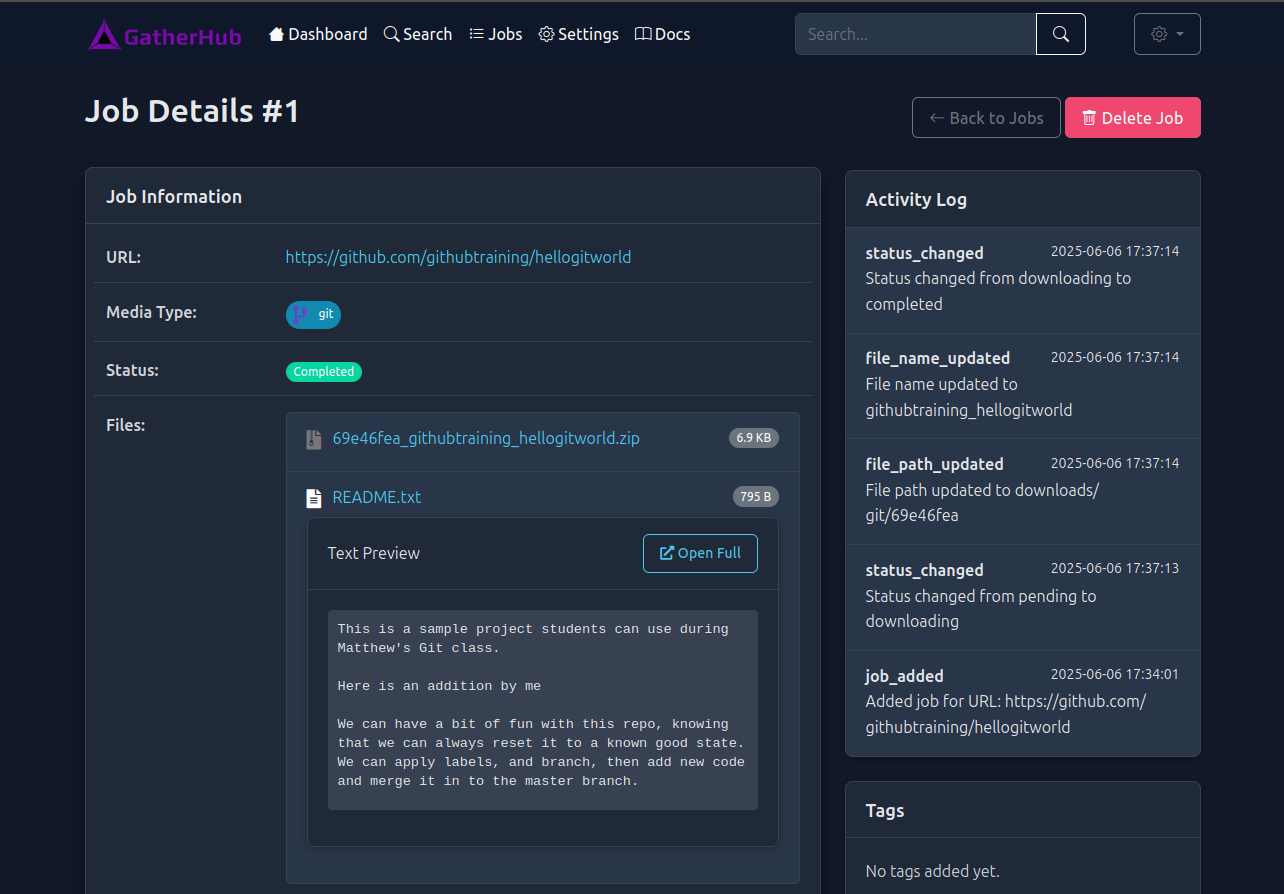This screenshot has height=894, width=1284.
Task: Click the magnifier icon to submit search
Action: [x=1060, y=33]
